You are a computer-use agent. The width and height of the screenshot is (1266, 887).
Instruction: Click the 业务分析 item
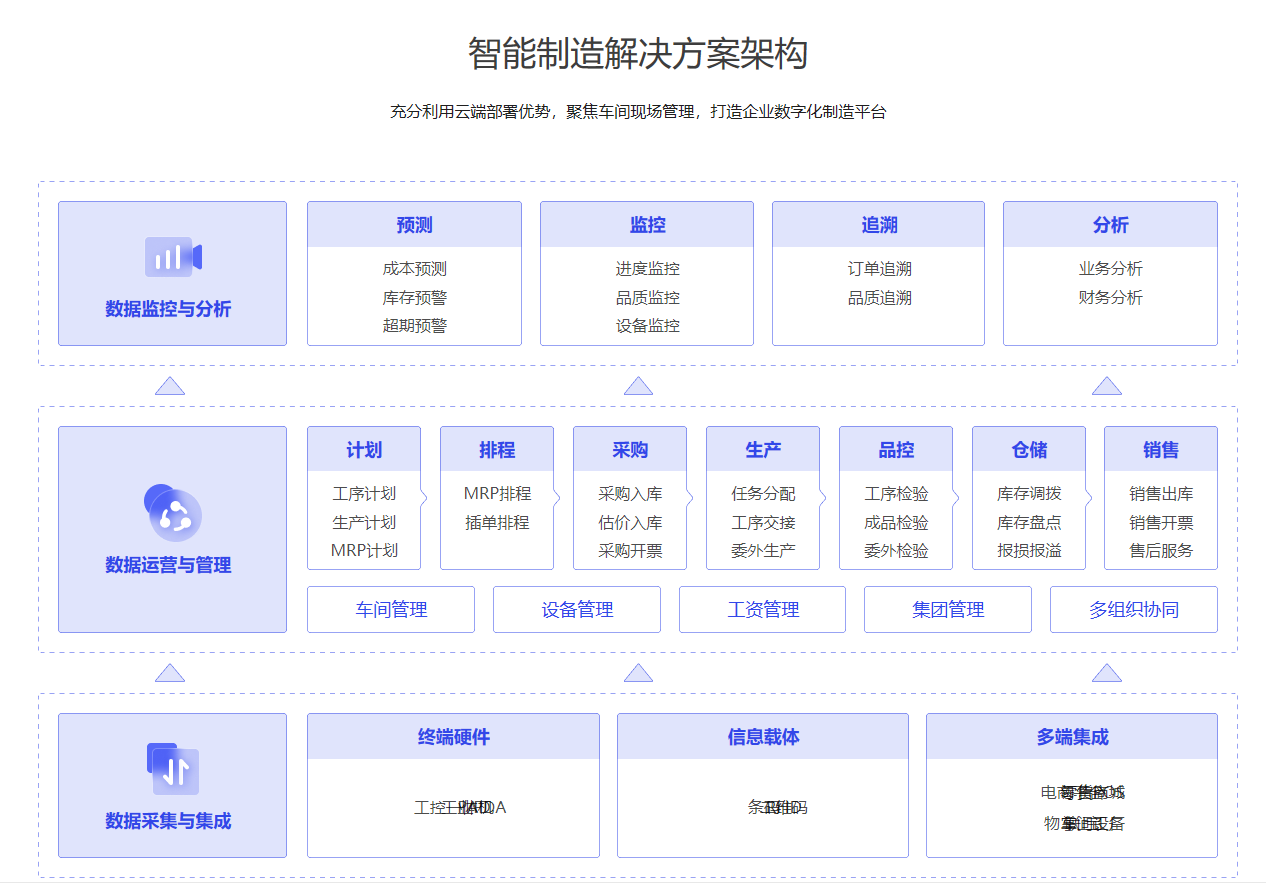tap(1110, 269)
